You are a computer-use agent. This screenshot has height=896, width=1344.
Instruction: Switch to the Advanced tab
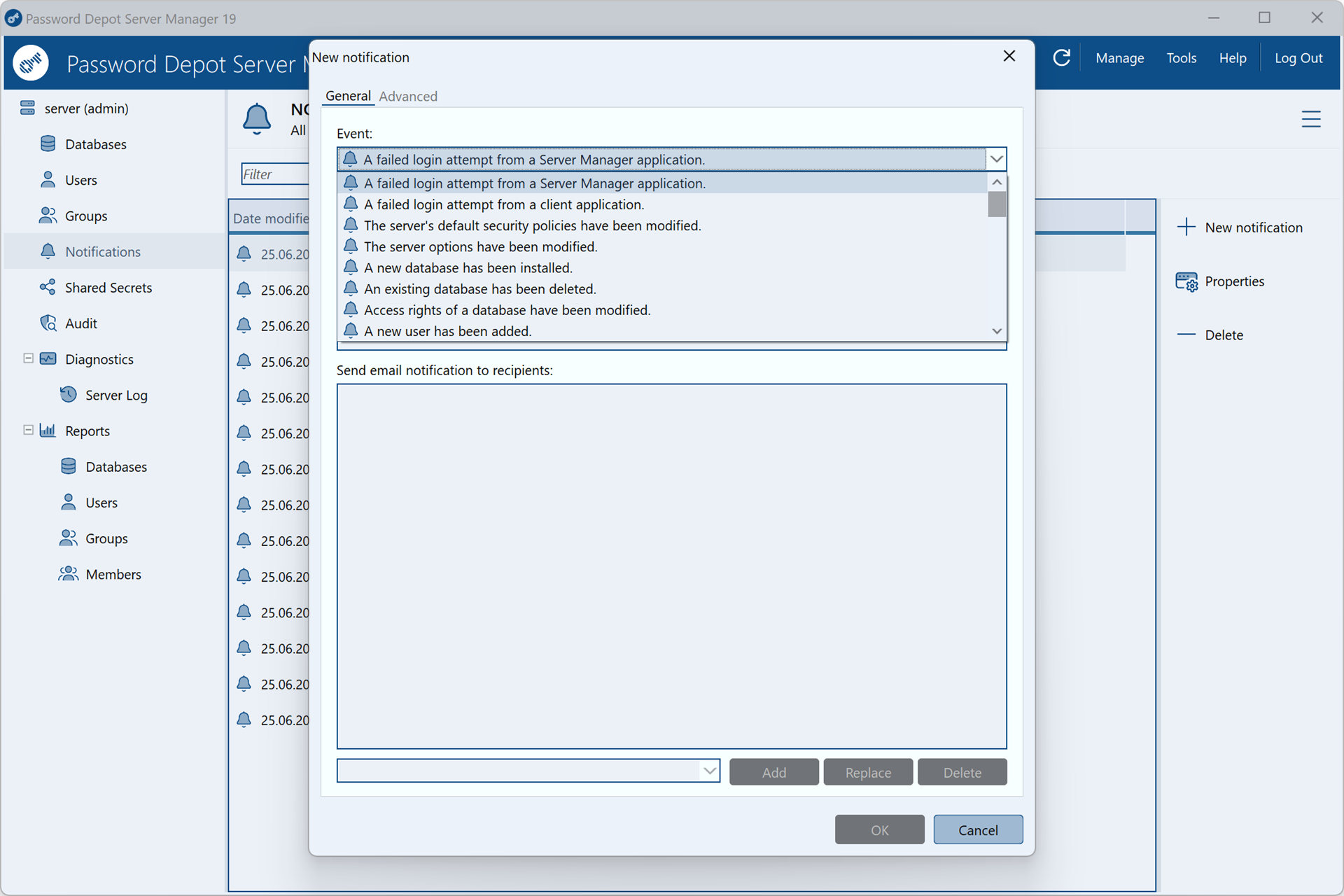pyautogui.click(x=408, y=96)
